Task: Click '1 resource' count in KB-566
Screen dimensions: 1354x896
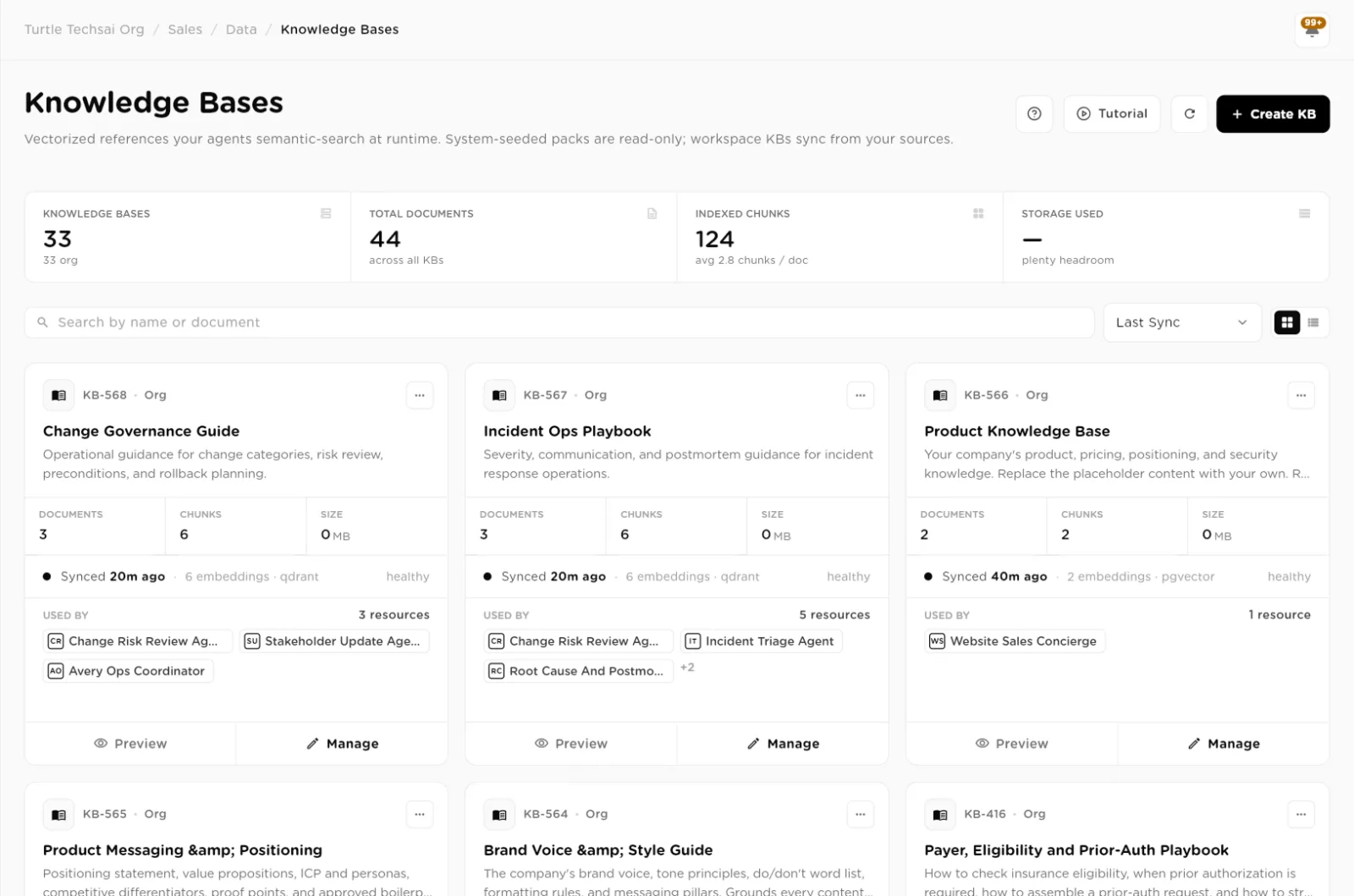Action: point(1280,614)
